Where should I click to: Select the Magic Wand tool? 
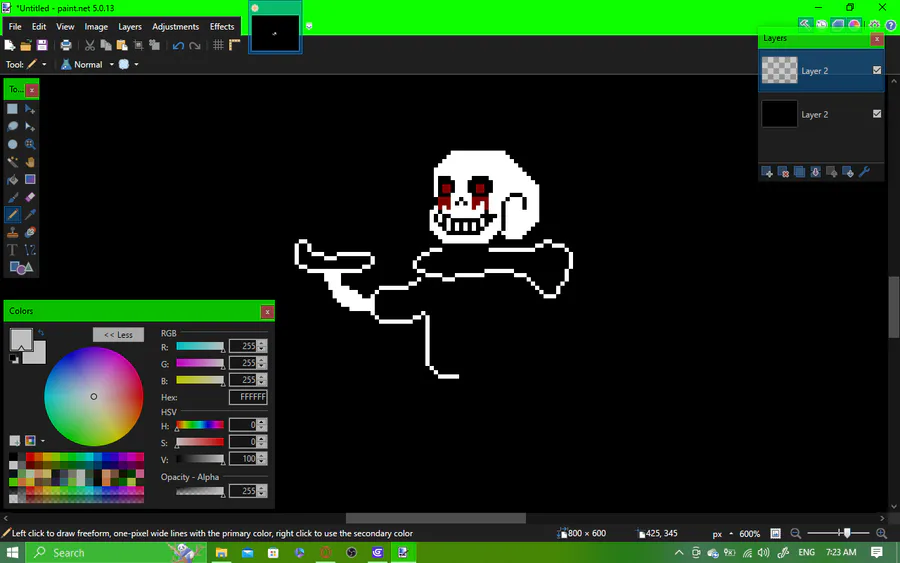point(12,162)
